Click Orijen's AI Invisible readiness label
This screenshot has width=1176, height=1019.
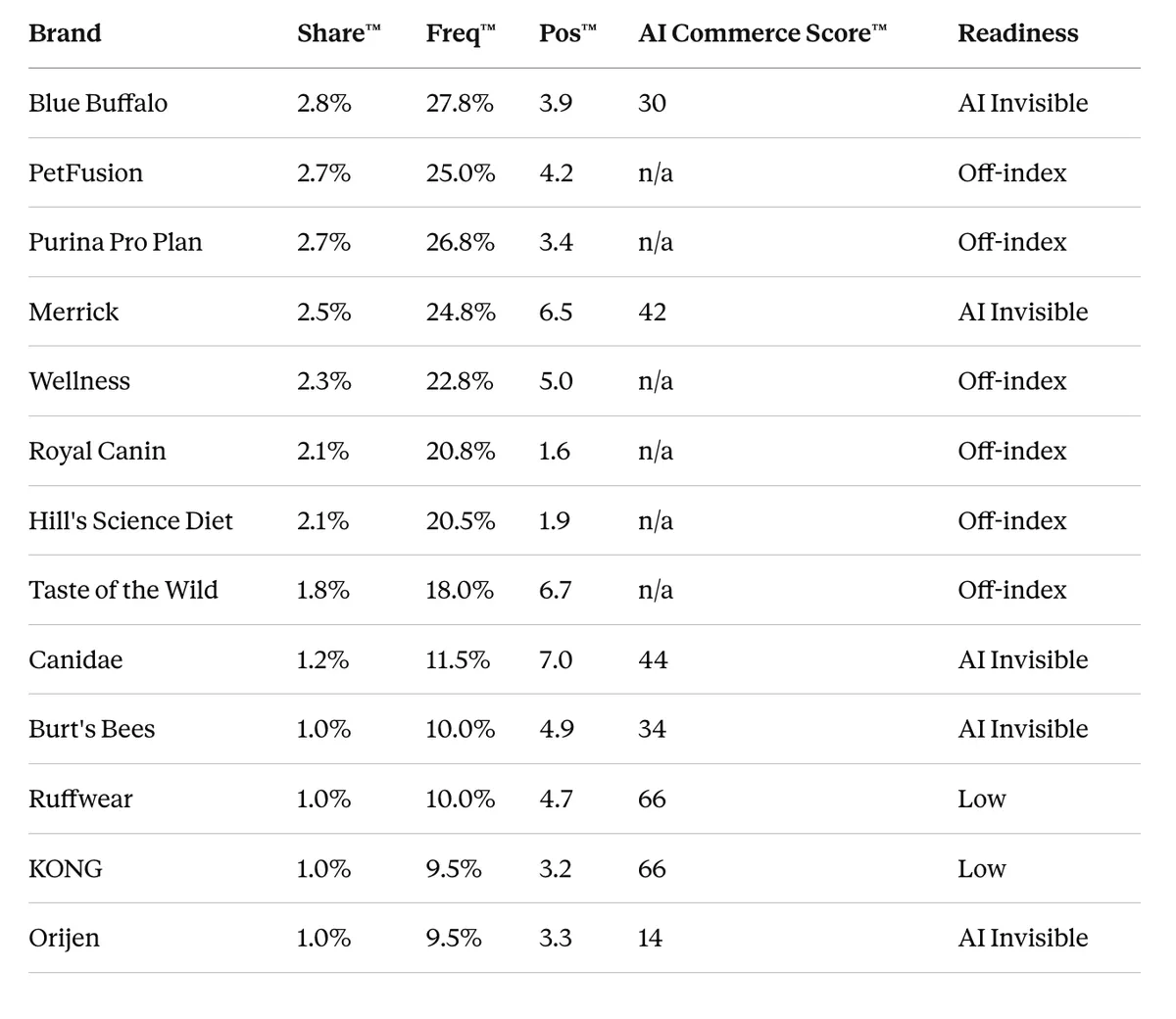[x=1023, y=938]
